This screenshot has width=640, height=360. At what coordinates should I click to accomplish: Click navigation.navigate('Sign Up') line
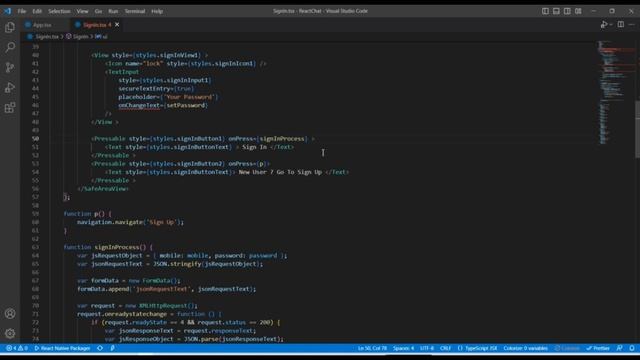pos(131,222)
